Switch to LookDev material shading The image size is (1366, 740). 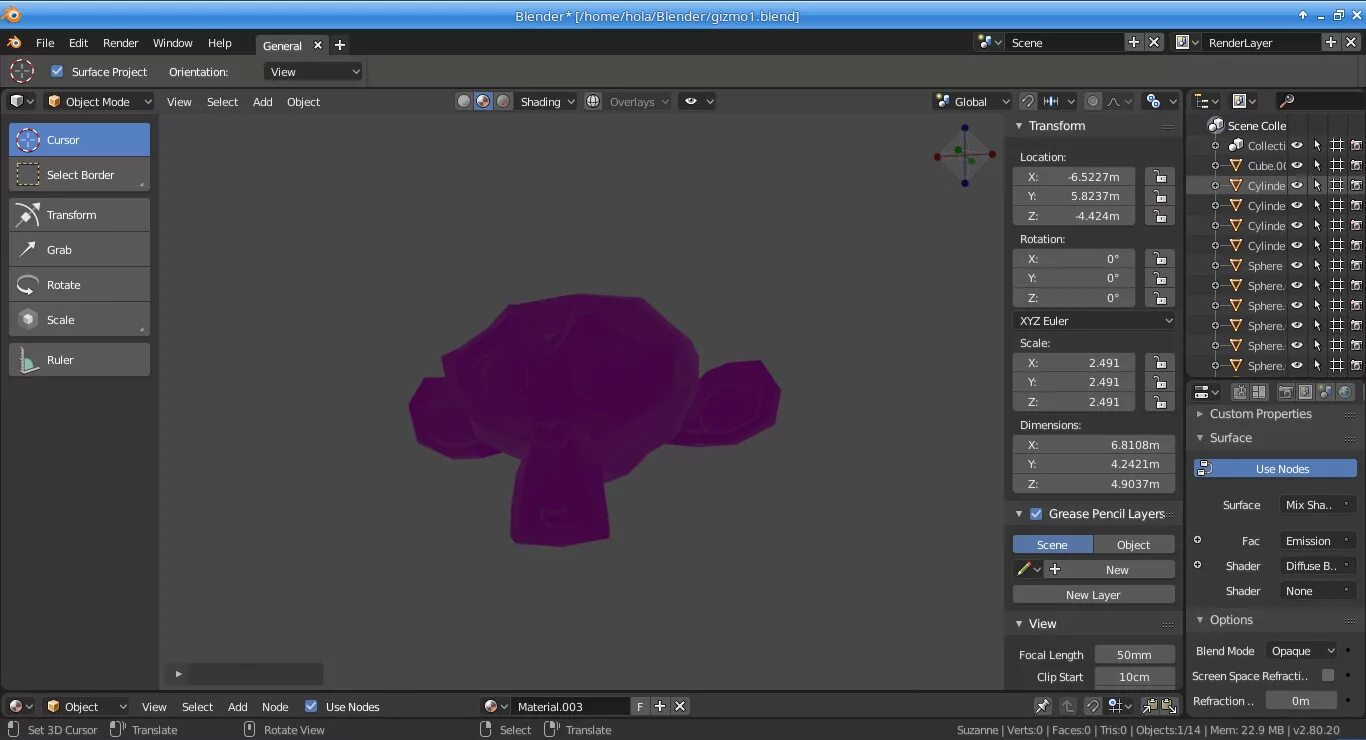click(483, 101)
